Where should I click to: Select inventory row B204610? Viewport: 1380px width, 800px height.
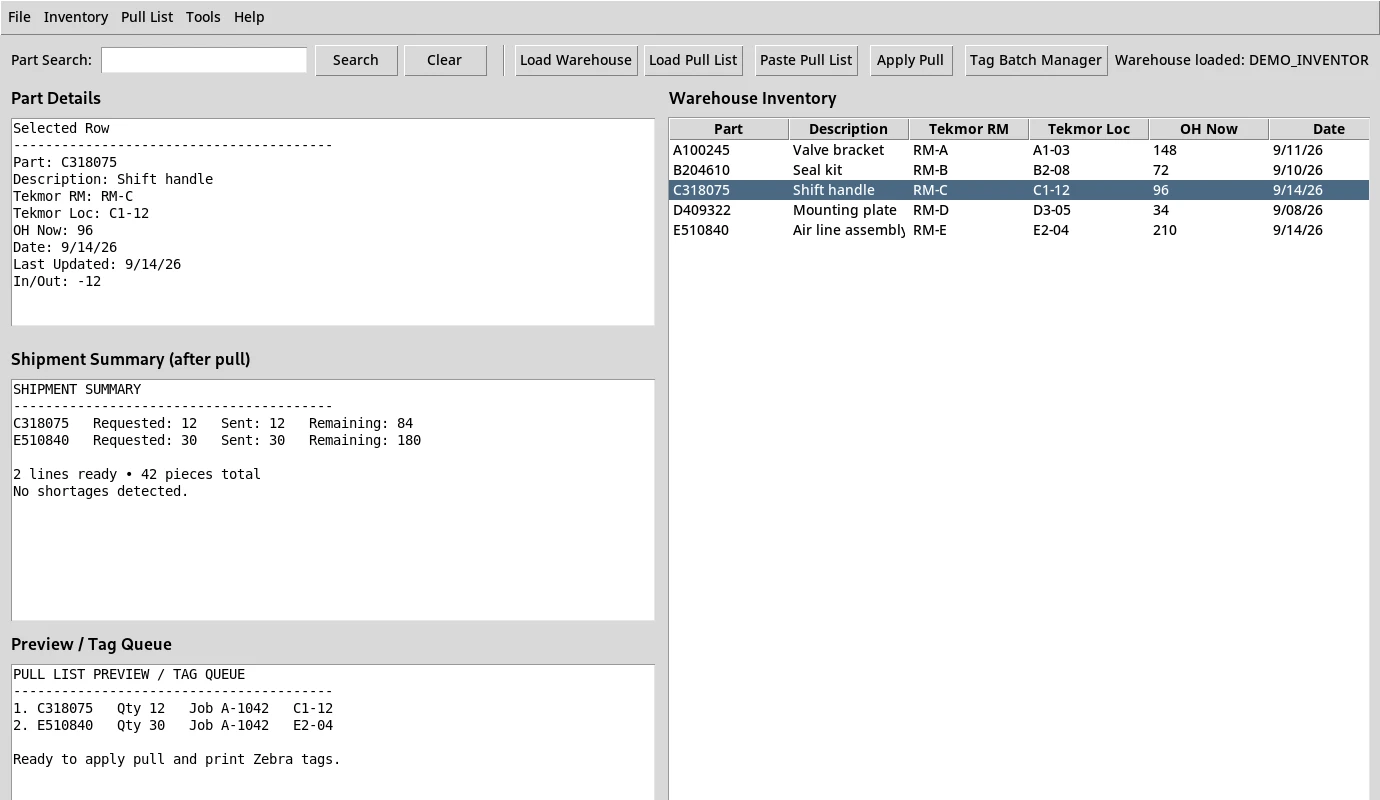[x=1019, y=170]
